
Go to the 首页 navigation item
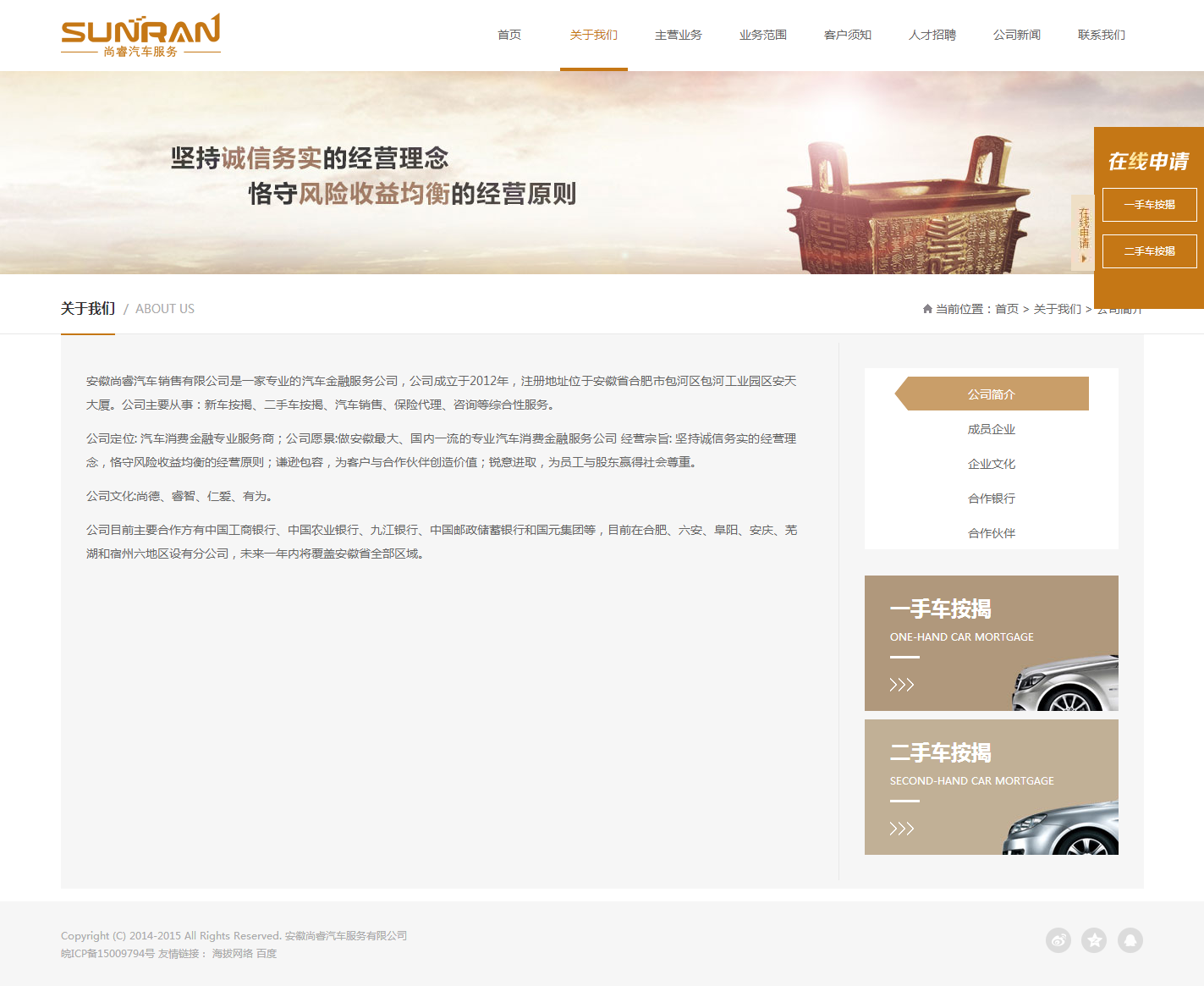(509, 36)
